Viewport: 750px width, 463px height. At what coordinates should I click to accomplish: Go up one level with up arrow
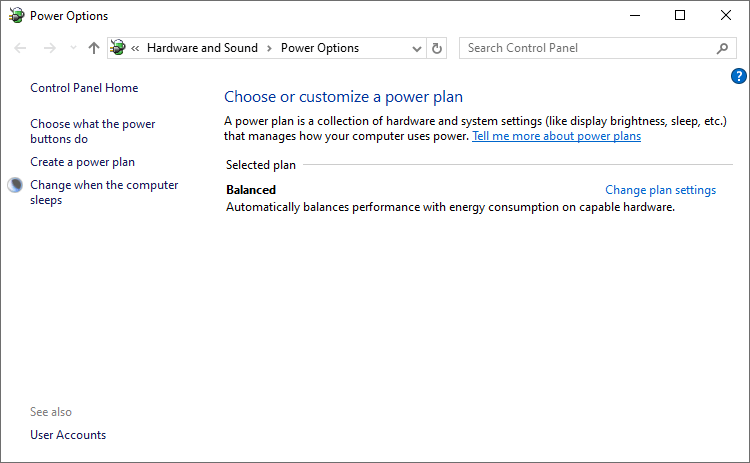click(x=94, y=48)
